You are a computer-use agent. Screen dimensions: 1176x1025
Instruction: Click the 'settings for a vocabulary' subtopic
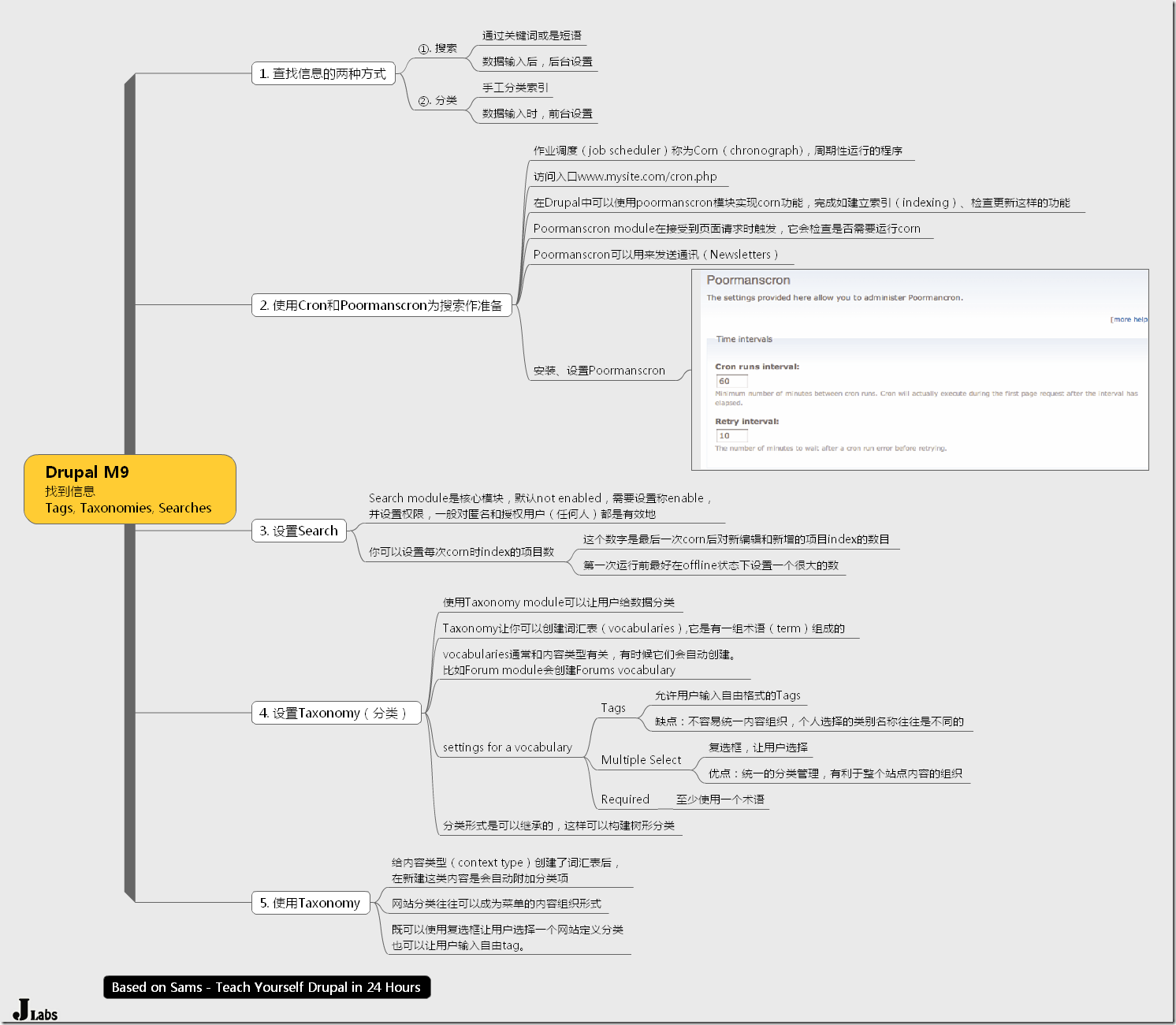click(508, 747)
